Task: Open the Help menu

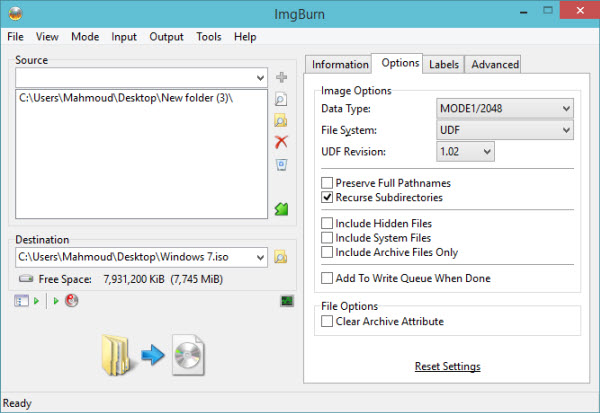Action: [245, 37]
